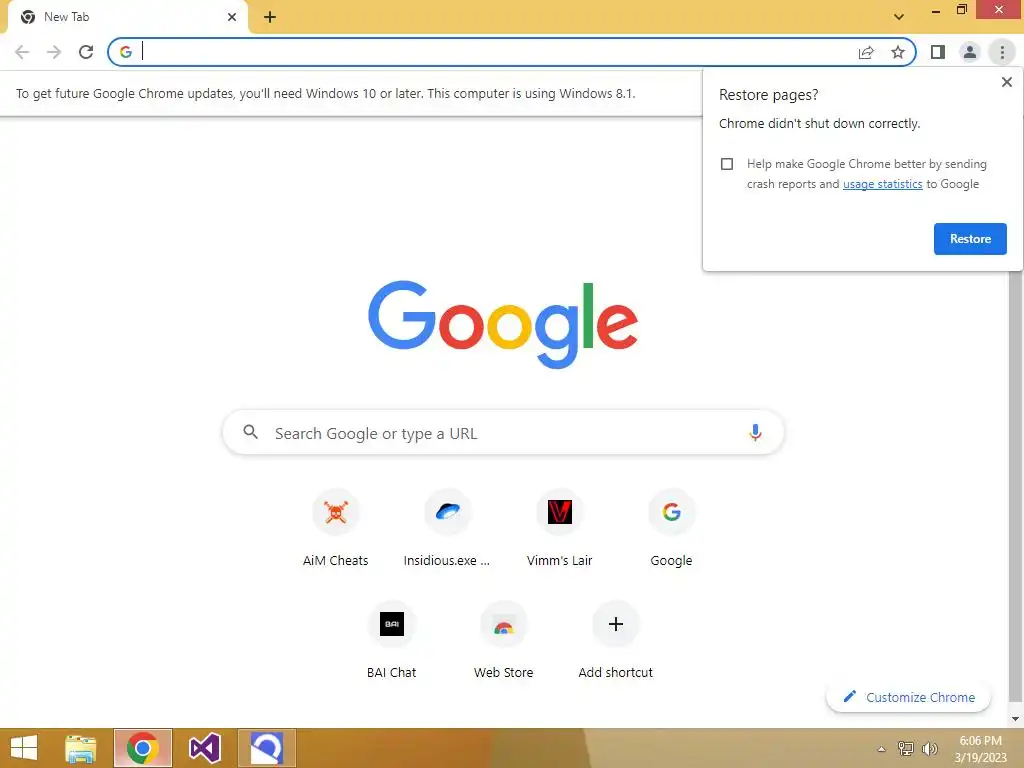
Task: Go back with the back arrow
Action: pos(22,52)
